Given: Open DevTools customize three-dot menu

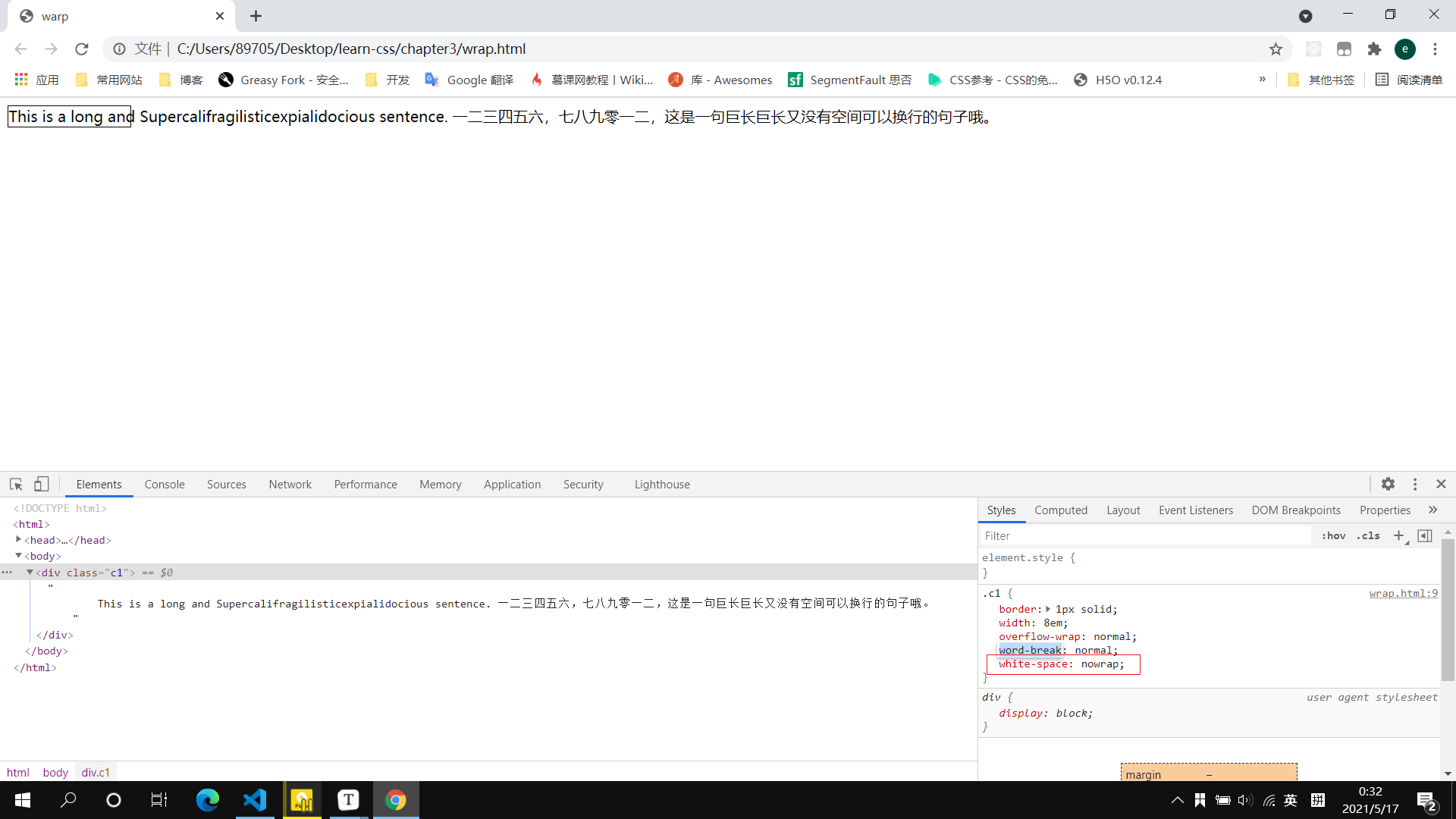Looking at the screenshot, I should [x=1414, y=484].
